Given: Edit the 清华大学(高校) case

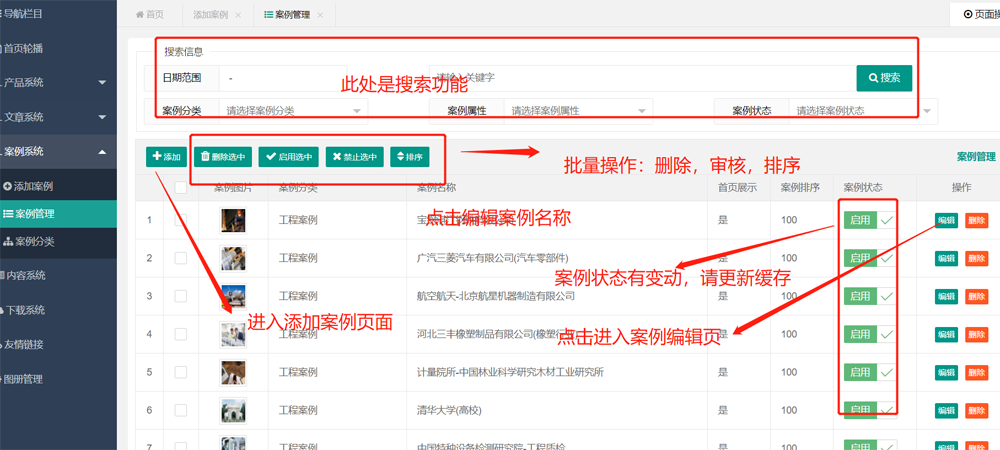Looking at the screenshot, I should [946, 410].
